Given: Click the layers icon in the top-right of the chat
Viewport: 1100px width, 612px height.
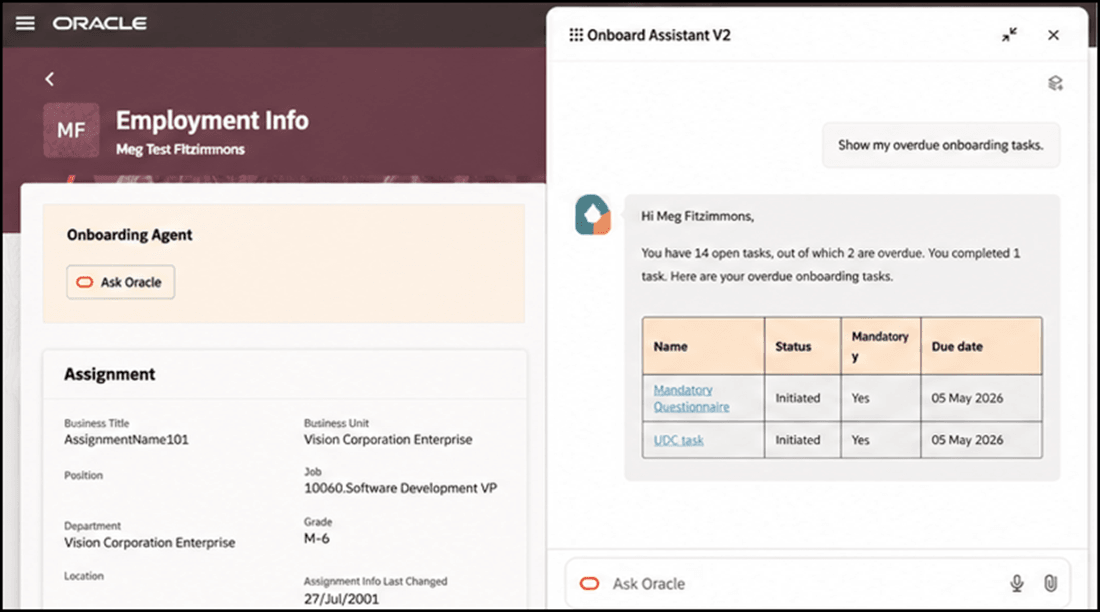Looking at the screenshot, I should pyautogui.click(x=1055, y=84).
